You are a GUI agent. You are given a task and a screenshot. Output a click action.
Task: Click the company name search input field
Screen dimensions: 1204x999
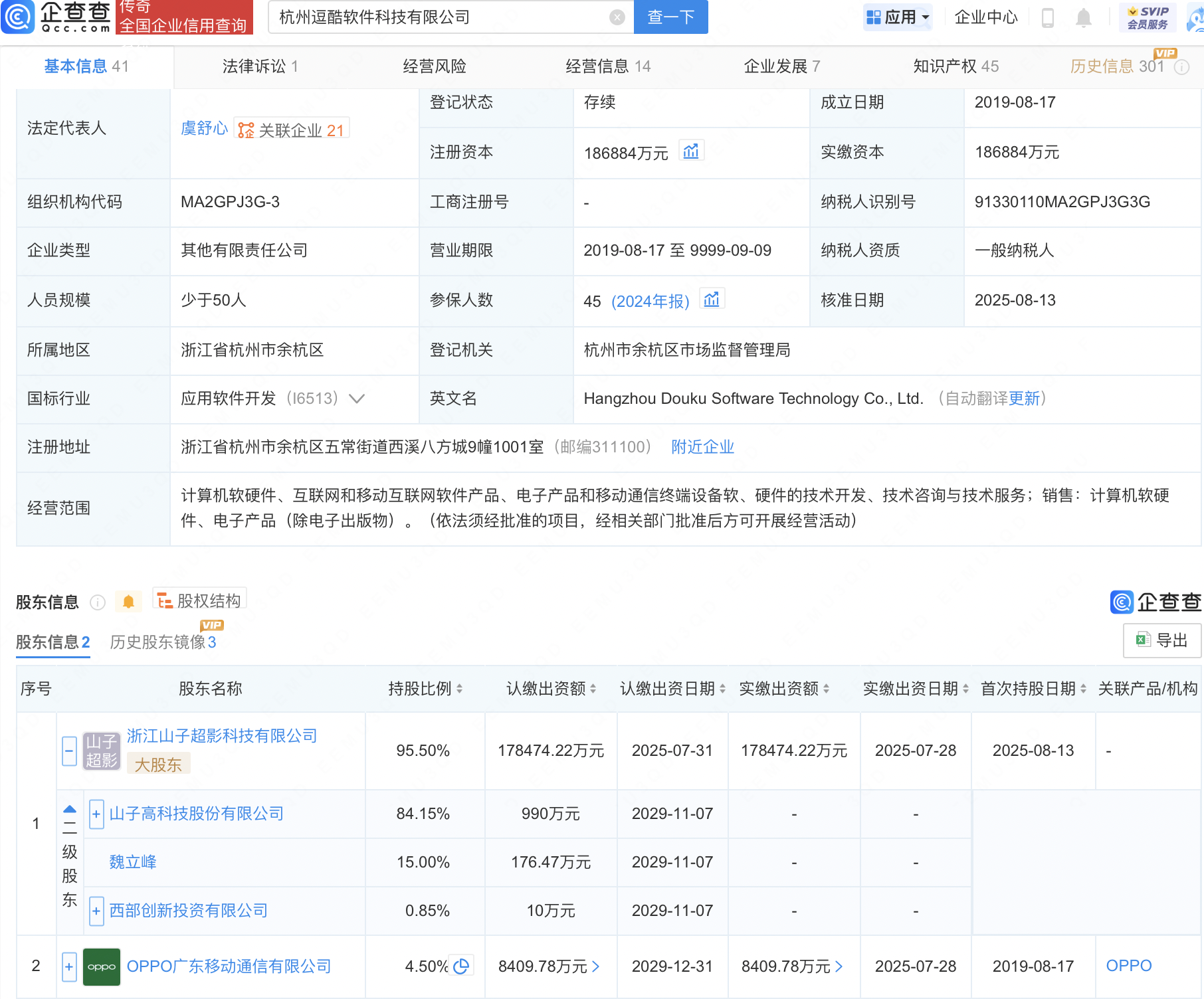pos(439,18)
